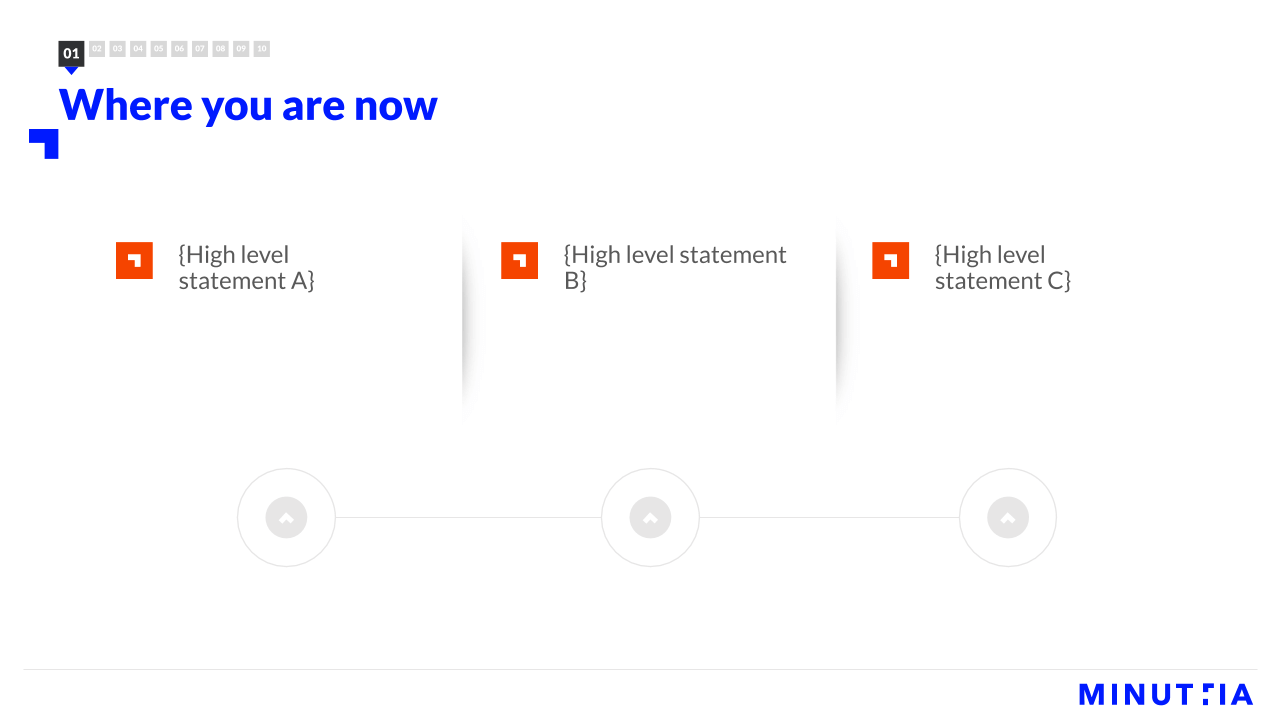The width and height of the screenshot is (1280, 720).
Task: Click the orange icon beside statement B
Action: click(519, 260)
